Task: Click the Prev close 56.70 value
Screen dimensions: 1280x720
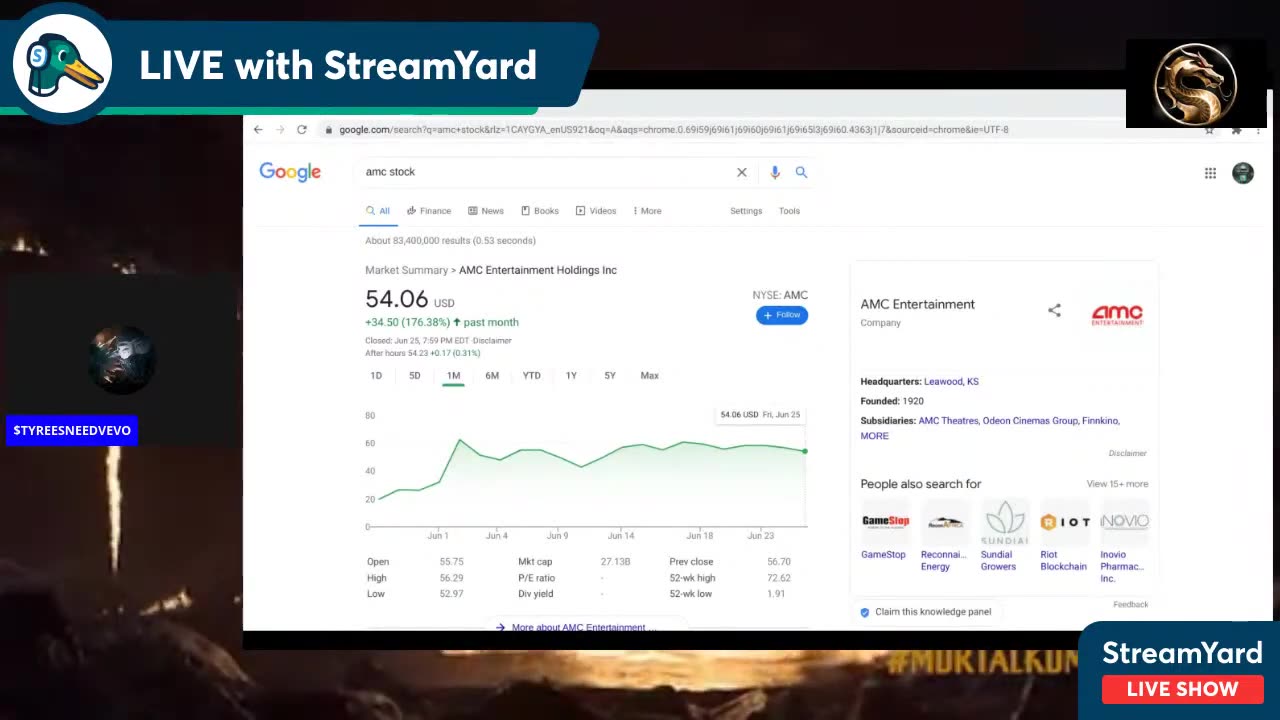Action: pyautogui.click(x=778, y=562)
